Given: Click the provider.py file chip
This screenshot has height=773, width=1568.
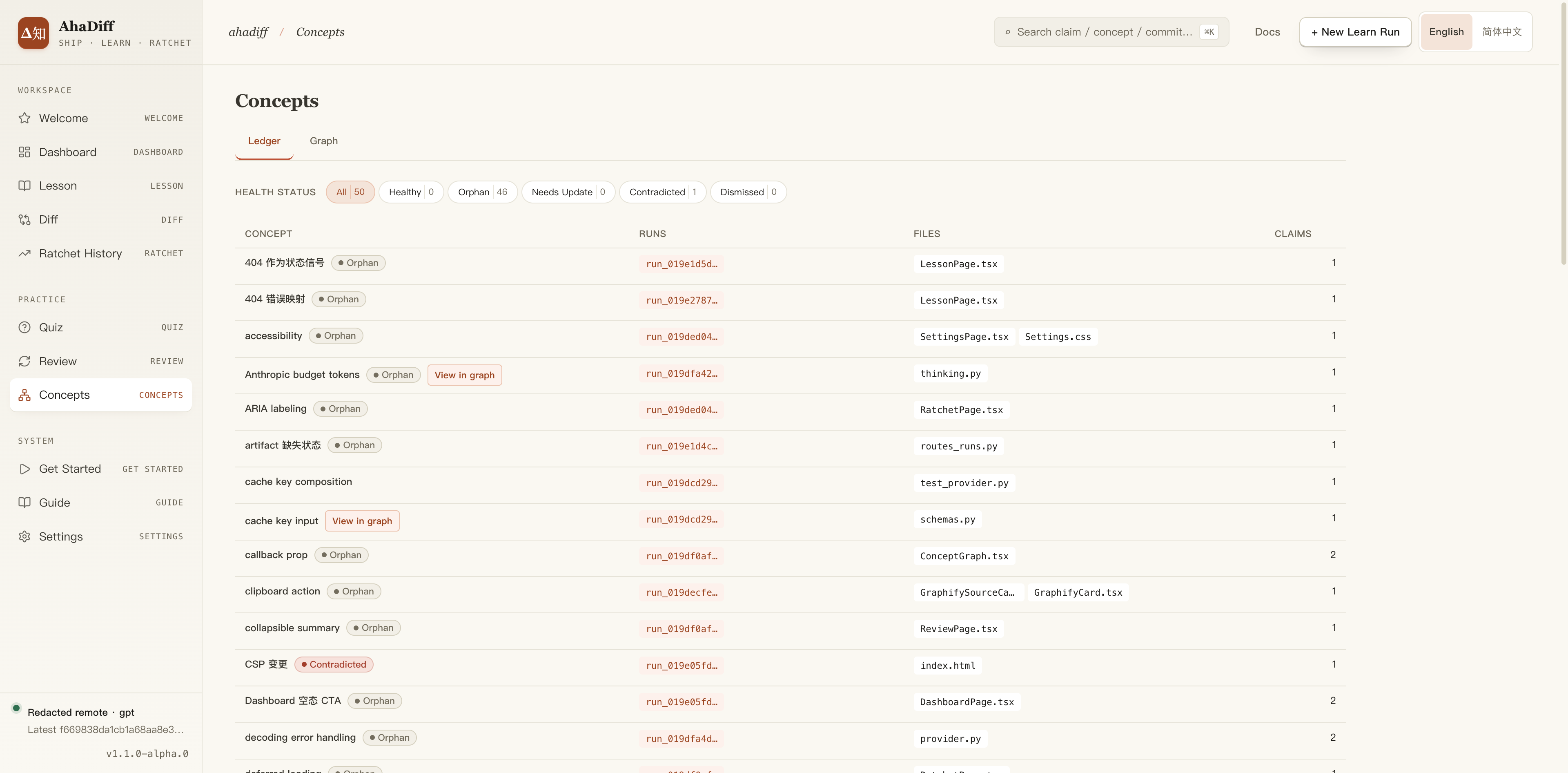Looking at the screenshot, I should tap(950, 739).
